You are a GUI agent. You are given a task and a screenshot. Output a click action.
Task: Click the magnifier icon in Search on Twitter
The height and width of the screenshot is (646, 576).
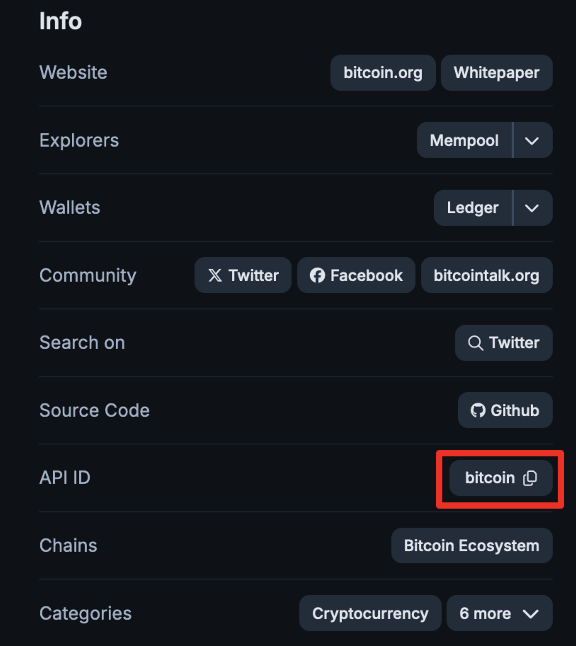point(475,343)
